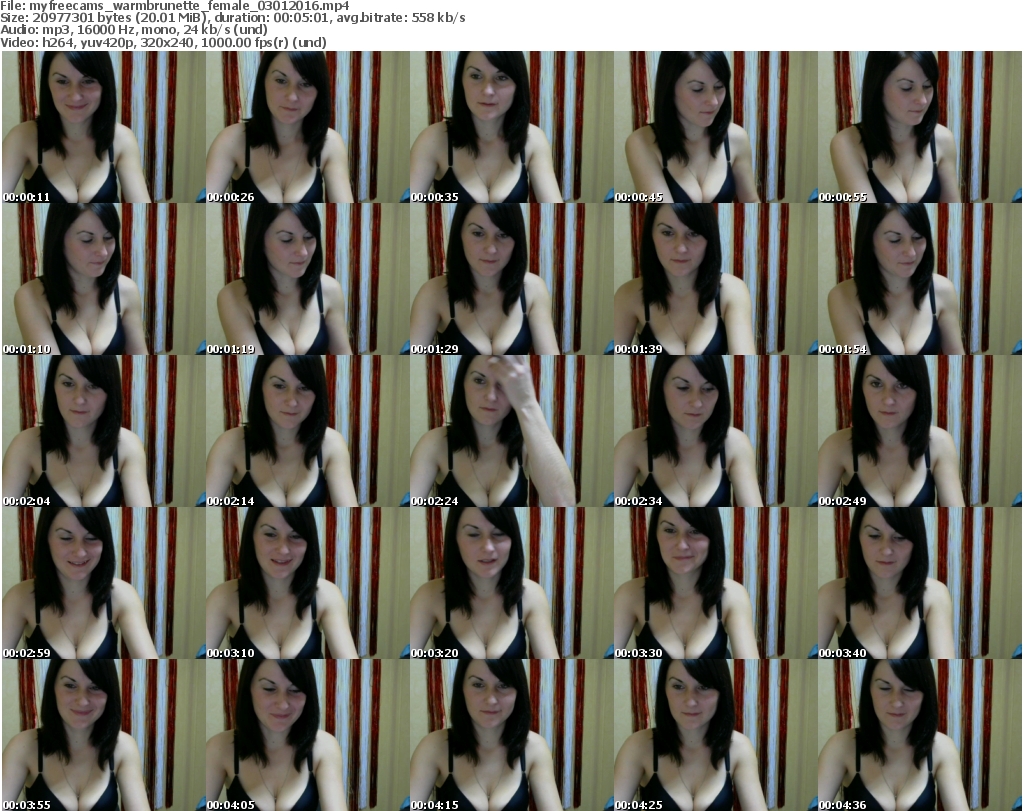The height and width of the screenshot is (811, 1024).
Task: Select the thumbnail stamped 00:00:45
Action: 716,127
